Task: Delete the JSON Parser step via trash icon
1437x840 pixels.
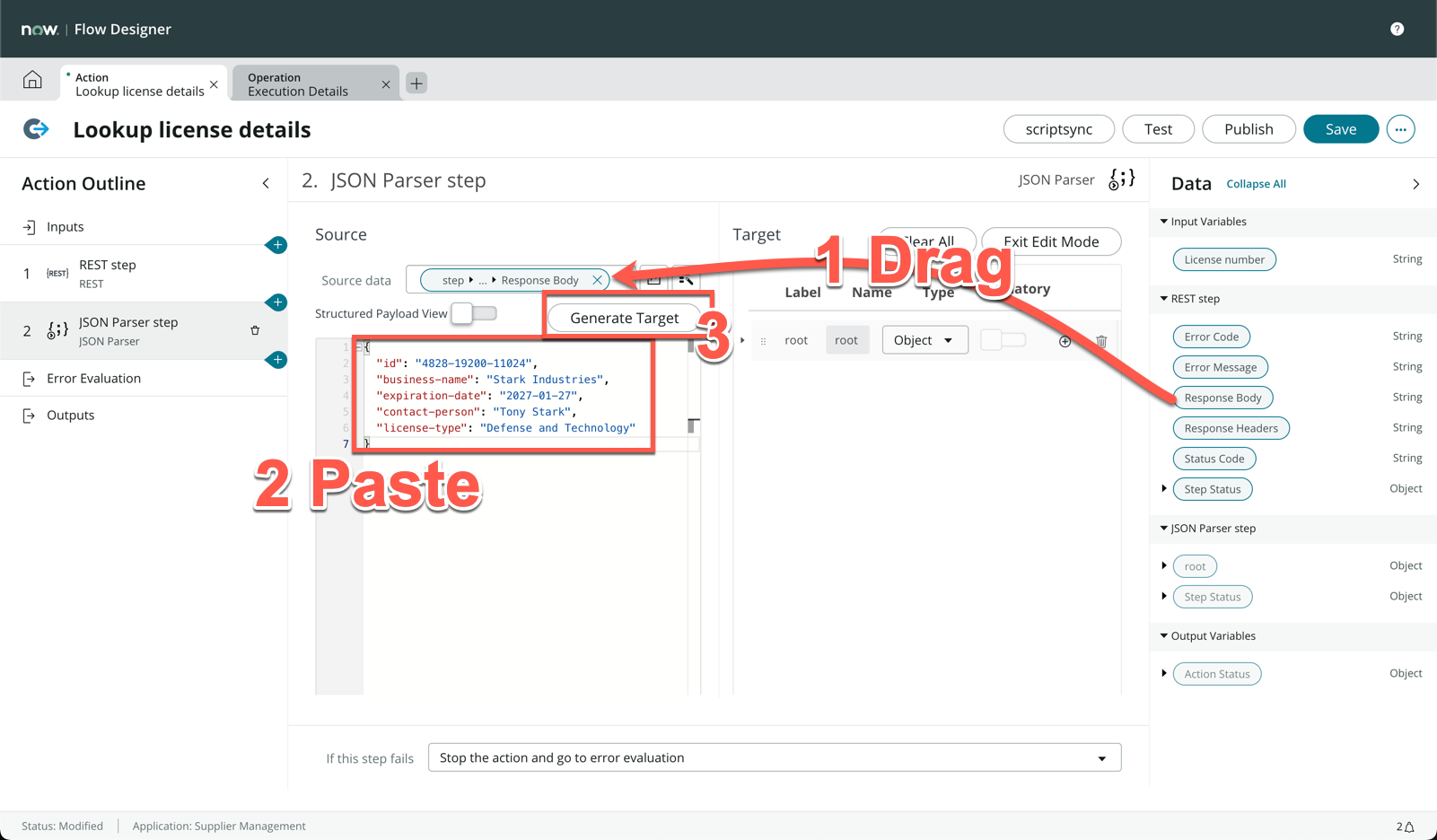Action: 255,331
